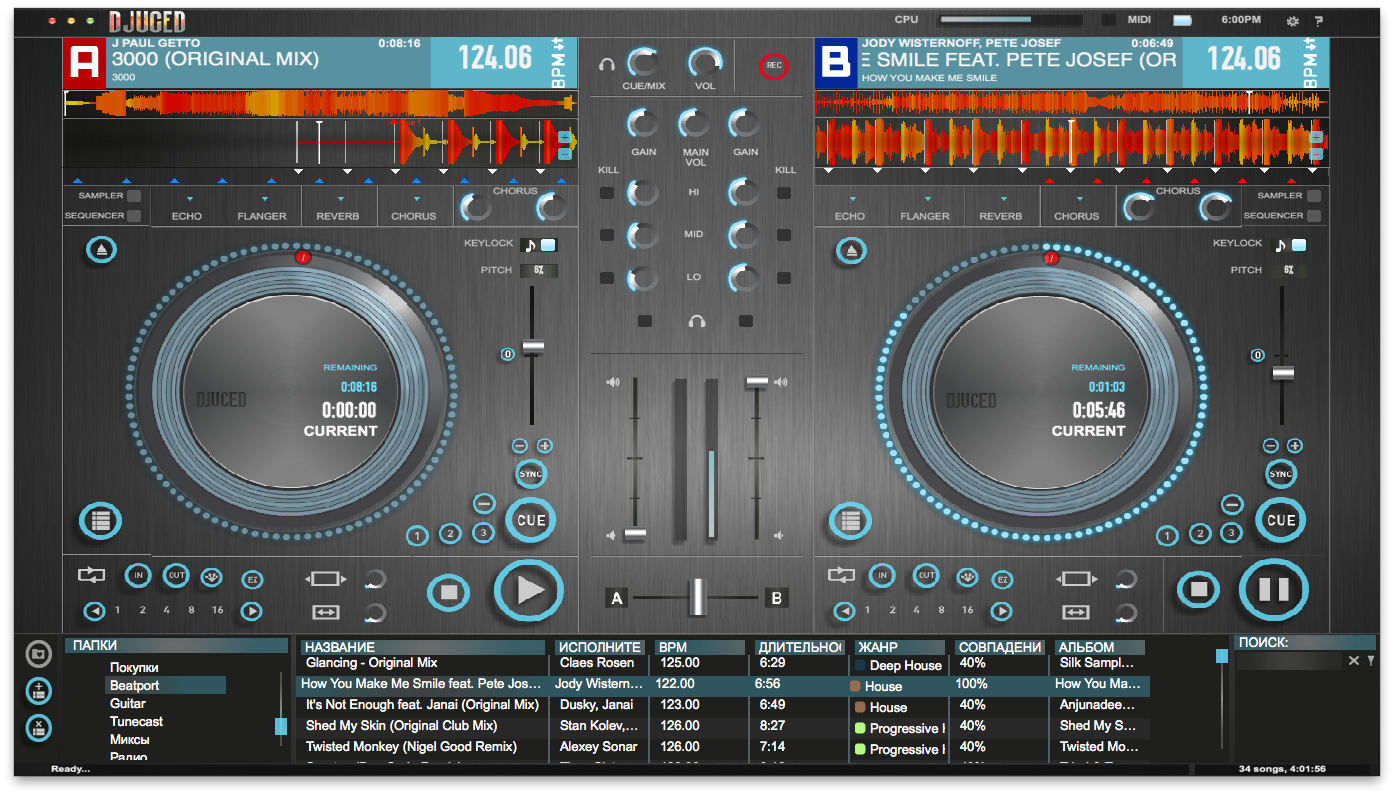
Task: Click the remove-playlist X icon in the sidebar
Action: click(x=38, y=727)
